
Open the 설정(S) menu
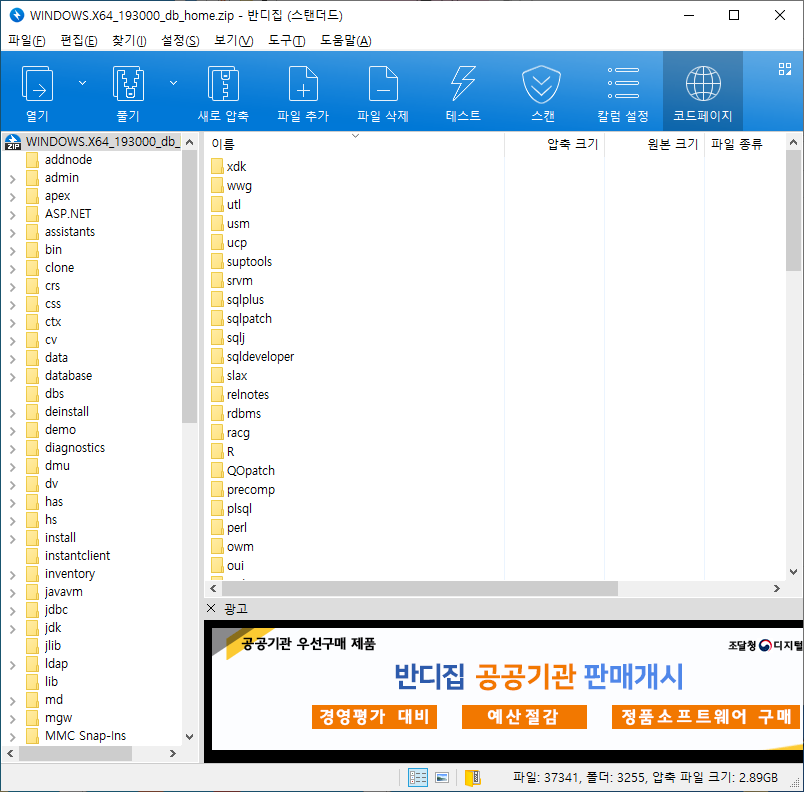[x=180, y=40]
